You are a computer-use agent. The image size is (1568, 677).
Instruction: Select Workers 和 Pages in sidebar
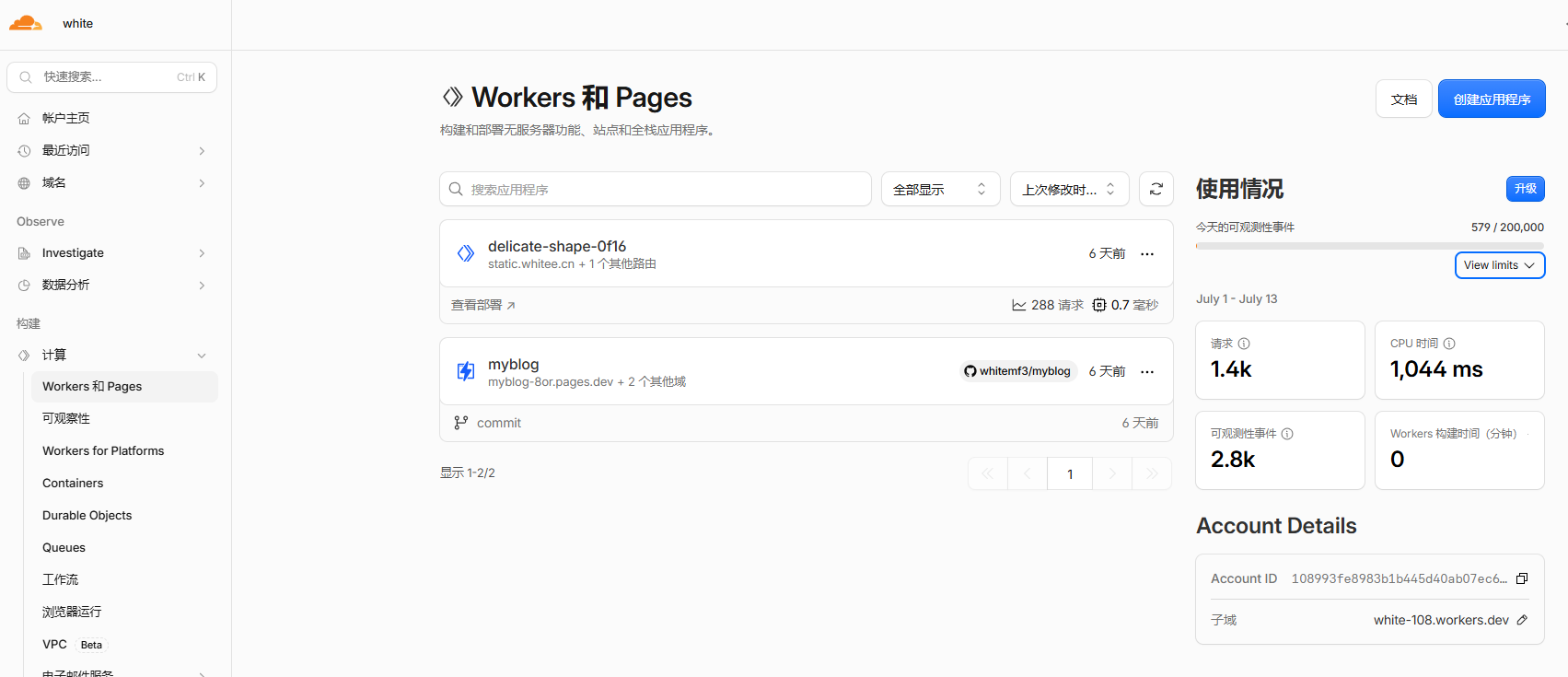124,387
